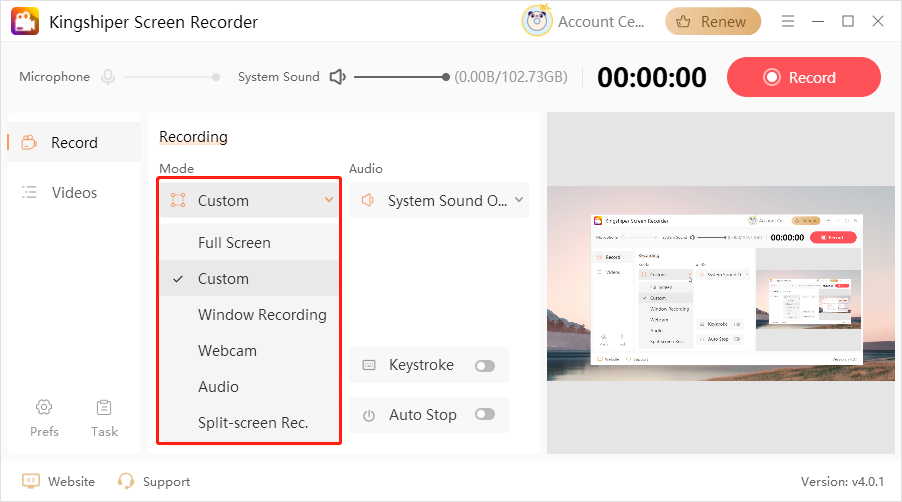Adjust the System Sound volume slider
The height and width of the screenshot is (502, 902).
402,76
